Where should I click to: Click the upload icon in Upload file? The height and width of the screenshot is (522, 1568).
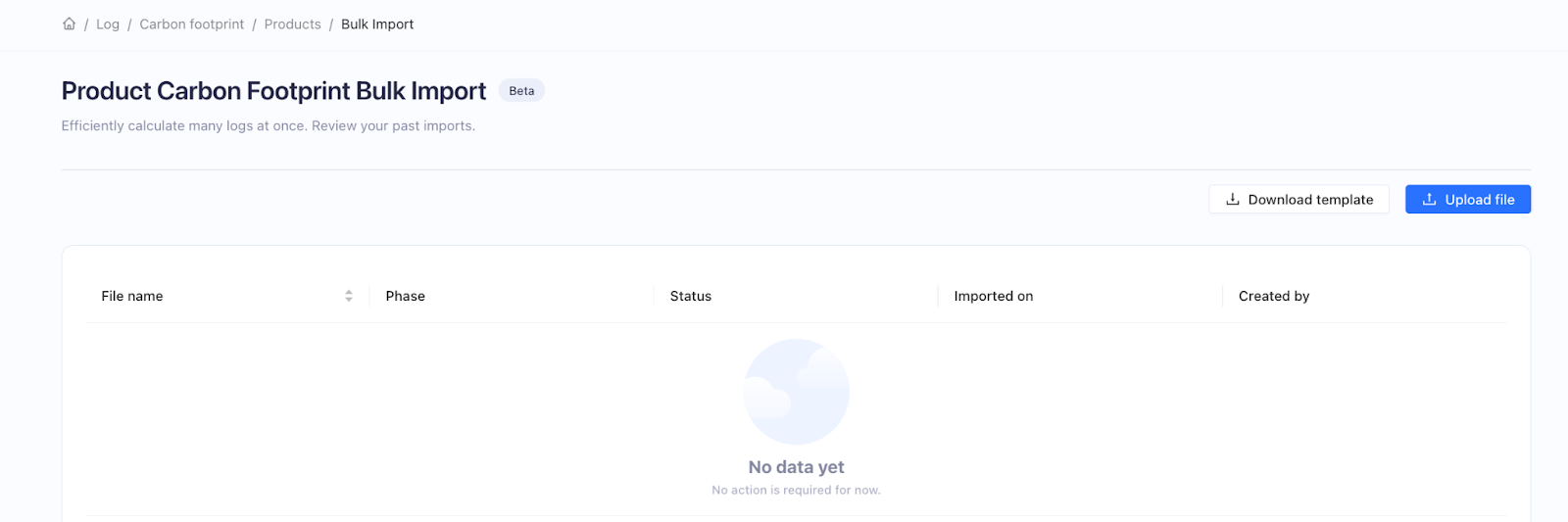click(1430, 199)
